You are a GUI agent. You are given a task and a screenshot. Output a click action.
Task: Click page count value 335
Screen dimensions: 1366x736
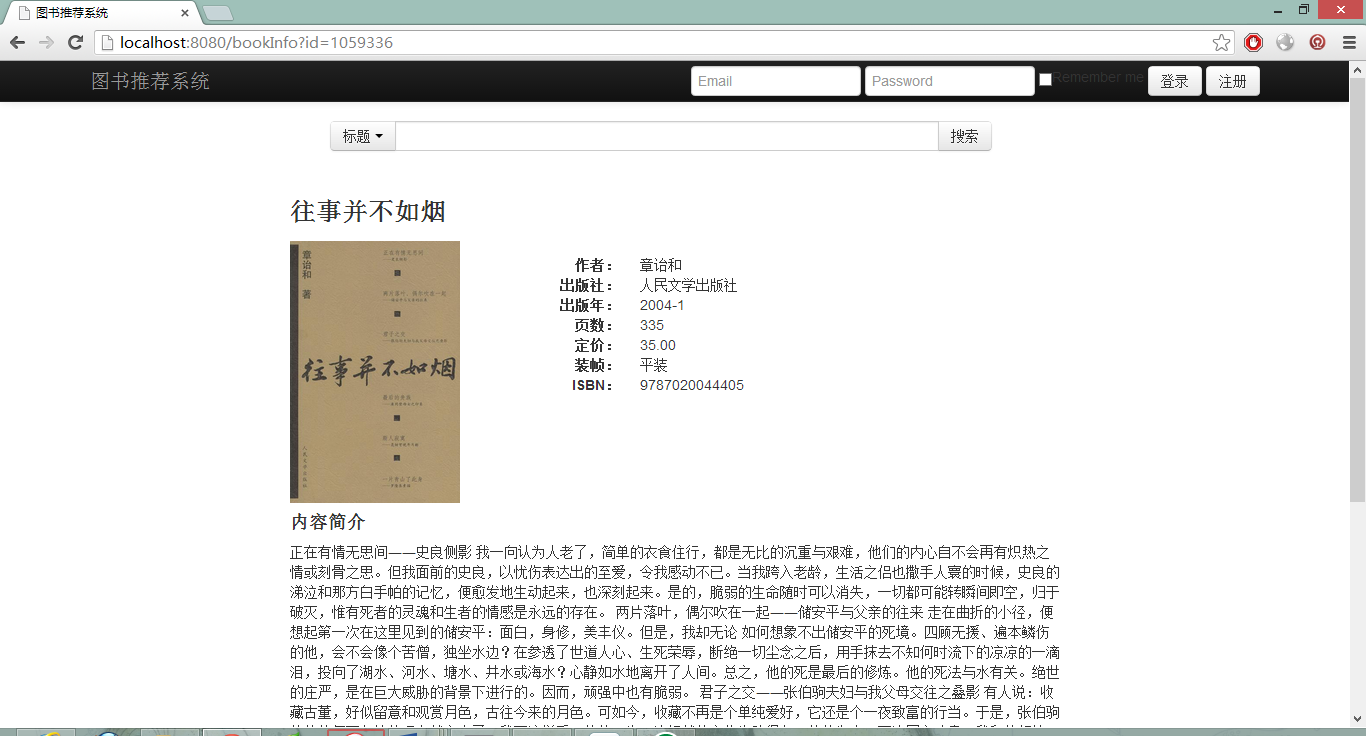(x=652, y=325)
